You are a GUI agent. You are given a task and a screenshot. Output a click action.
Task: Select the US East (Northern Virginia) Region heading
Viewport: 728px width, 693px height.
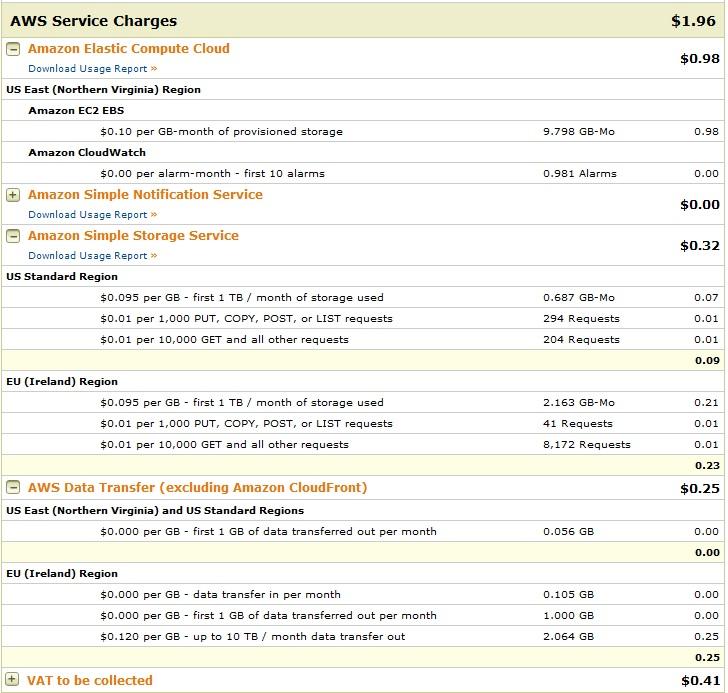(x=104, y=90)
